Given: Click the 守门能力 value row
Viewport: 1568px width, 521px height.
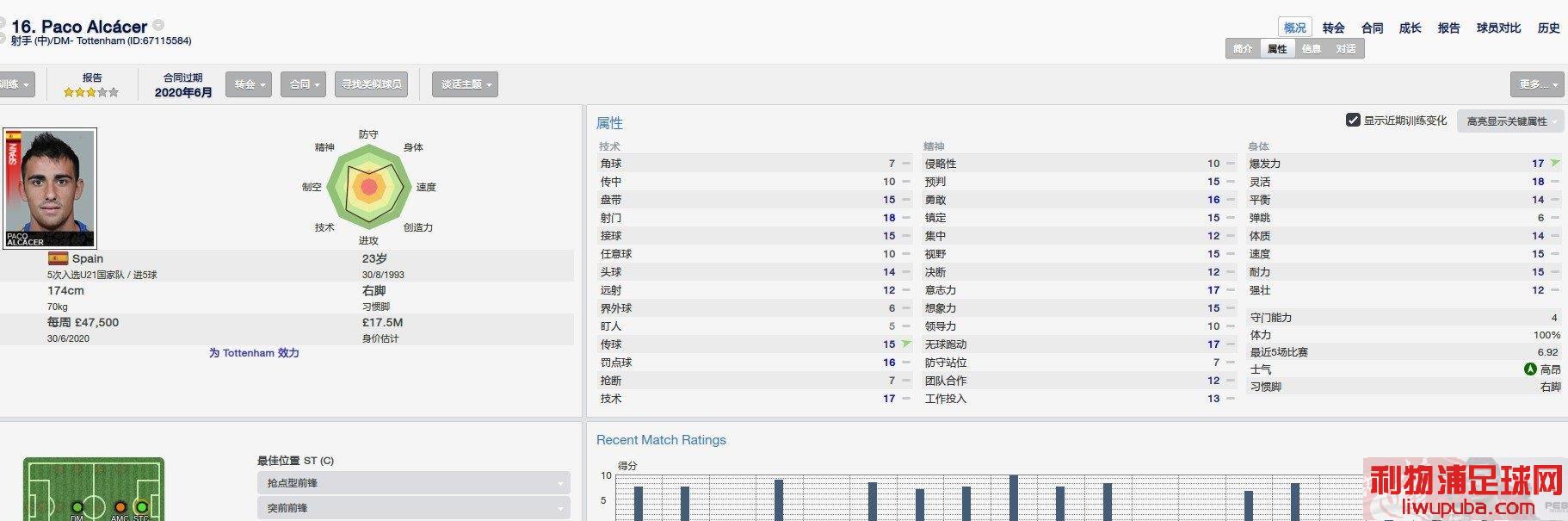Looking at the screenshot, I should (x=1404, y=318).
